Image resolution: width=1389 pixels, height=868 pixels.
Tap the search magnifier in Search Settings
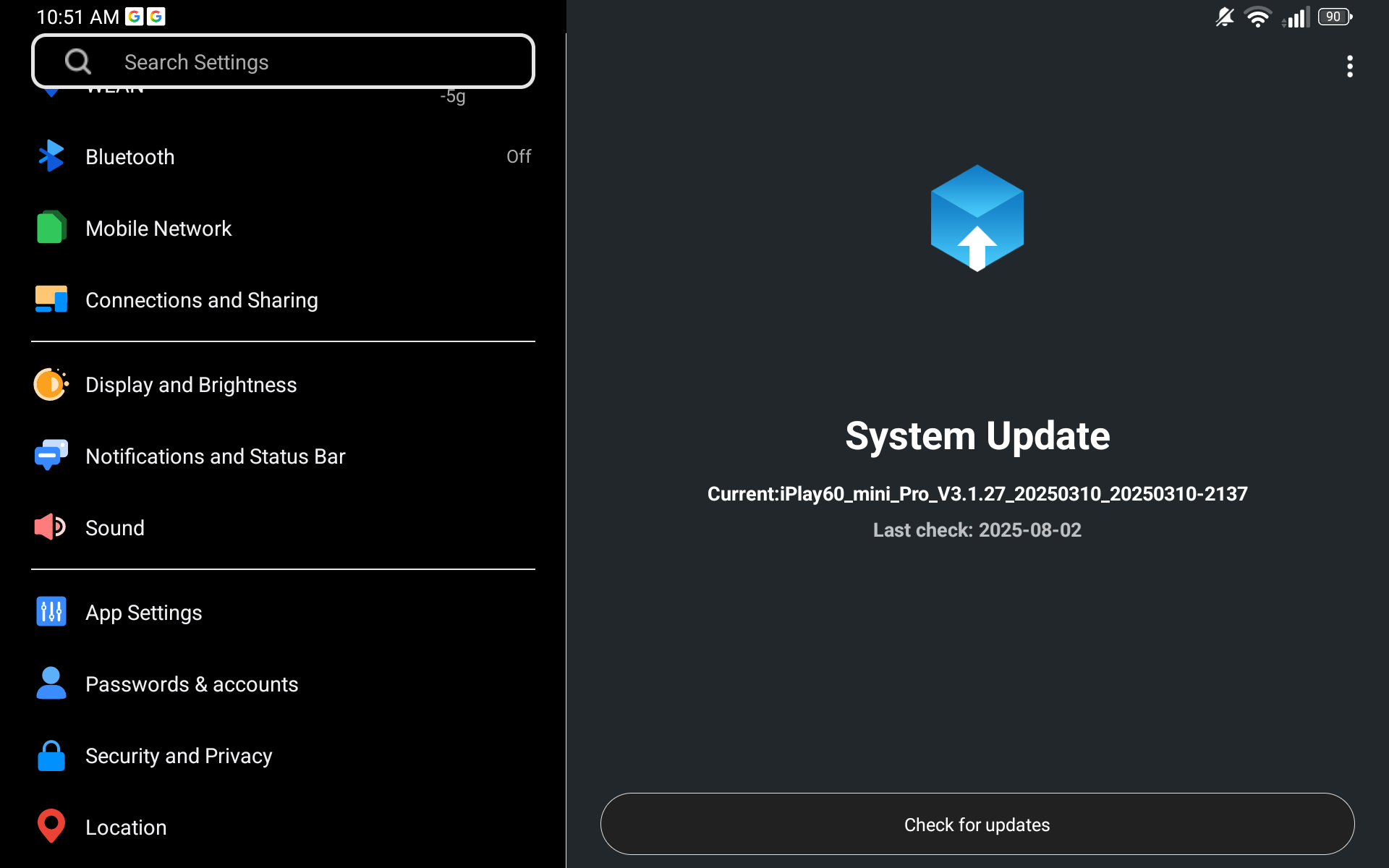[78, 61]
